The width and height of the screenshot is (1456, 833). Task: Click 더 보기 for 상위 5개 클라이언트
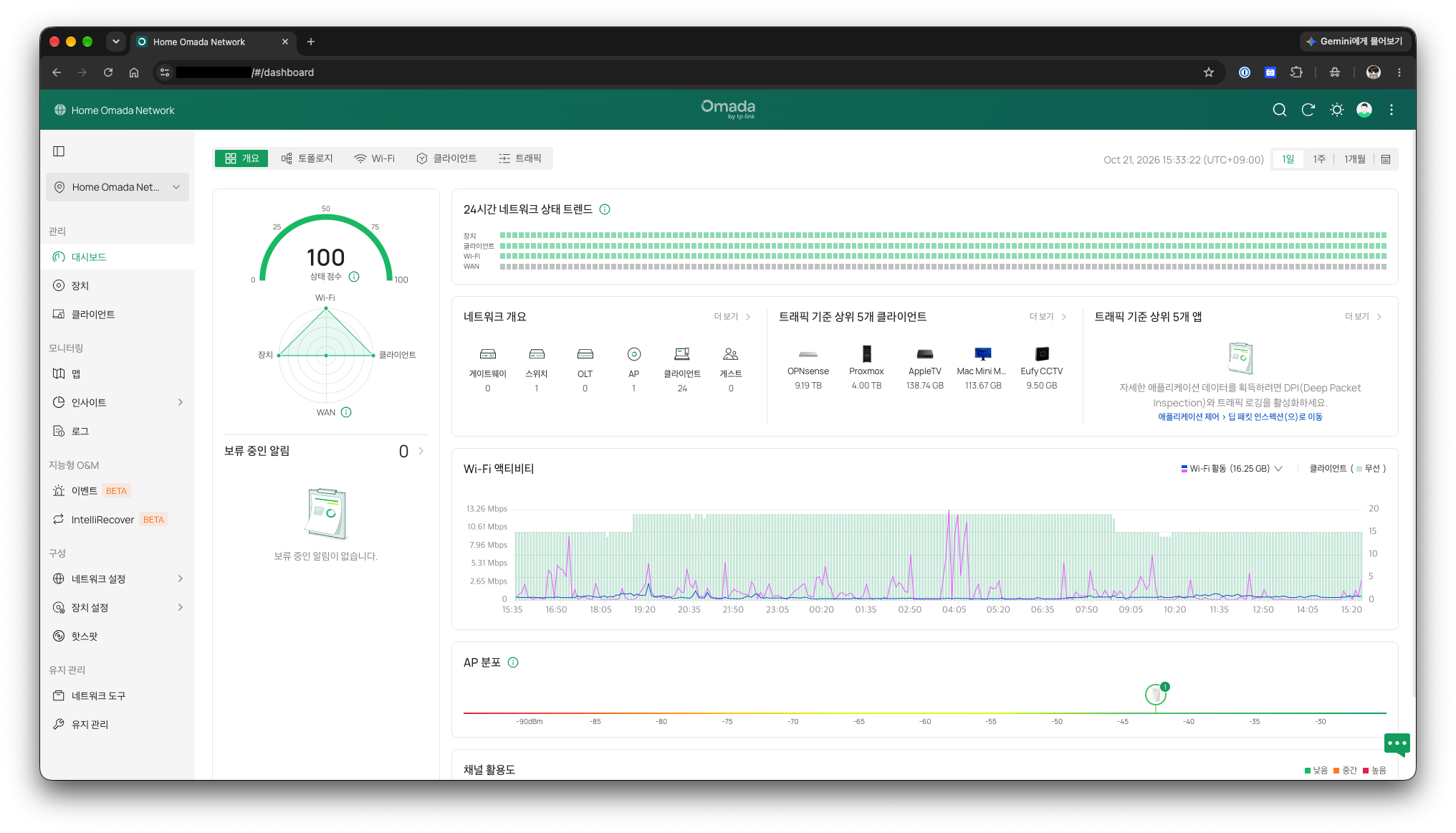(1048, 317)
